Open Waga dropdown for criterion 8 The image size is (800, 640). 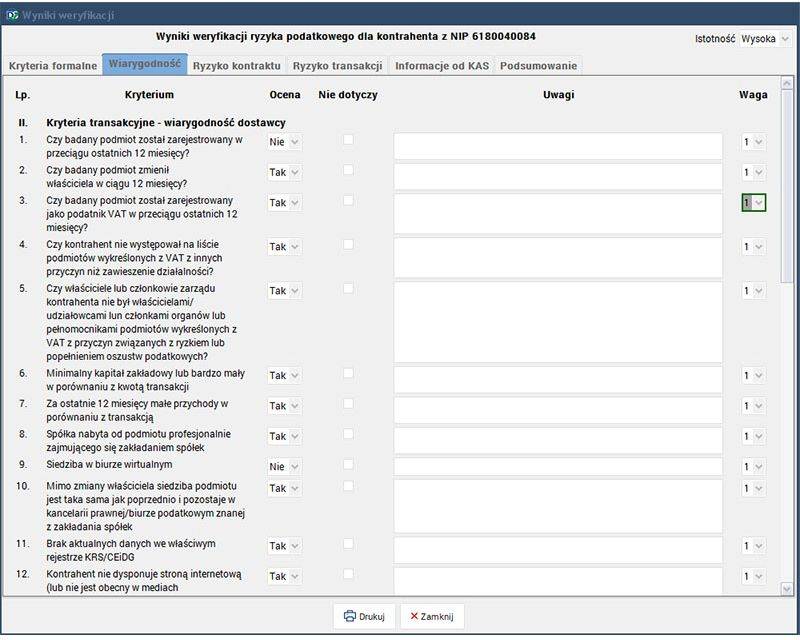pyautogui.click(x=753, y=436)
